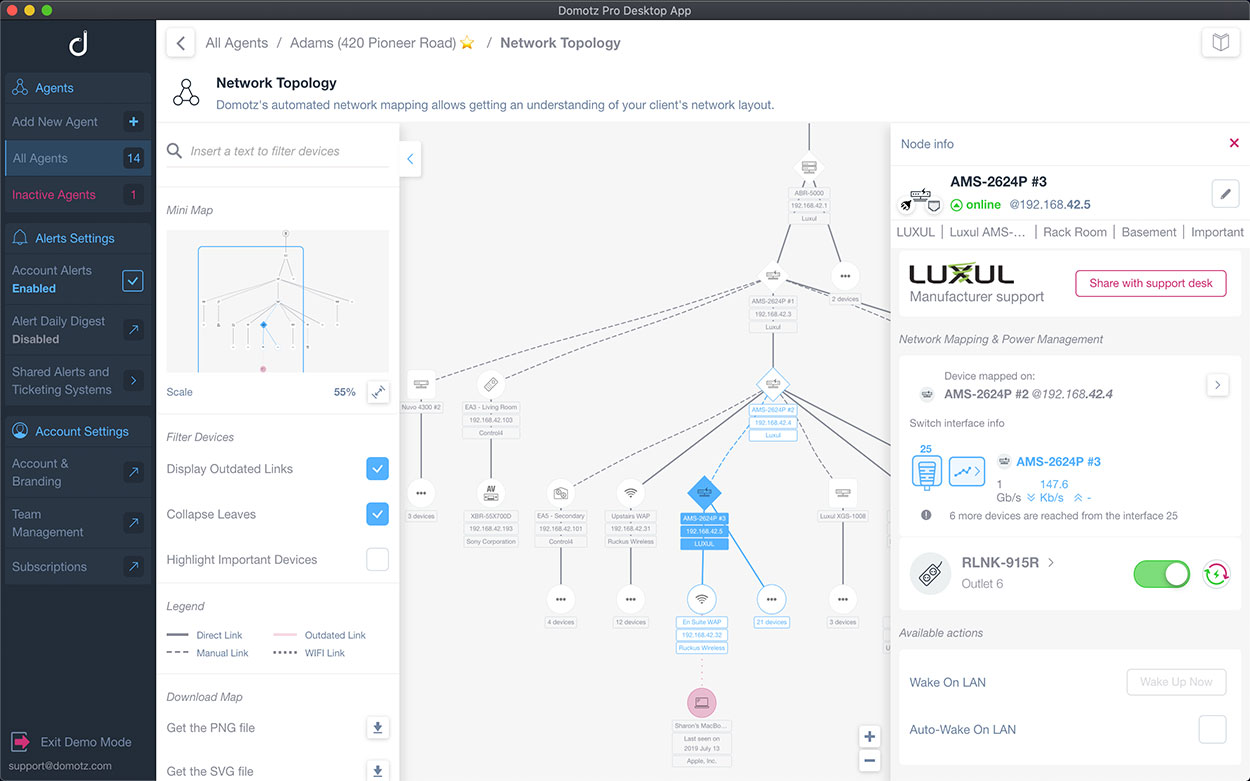Select the AMS-2624P #1 switch node
Viewport: 1250px width, 781px height.
tap(773, 274)
